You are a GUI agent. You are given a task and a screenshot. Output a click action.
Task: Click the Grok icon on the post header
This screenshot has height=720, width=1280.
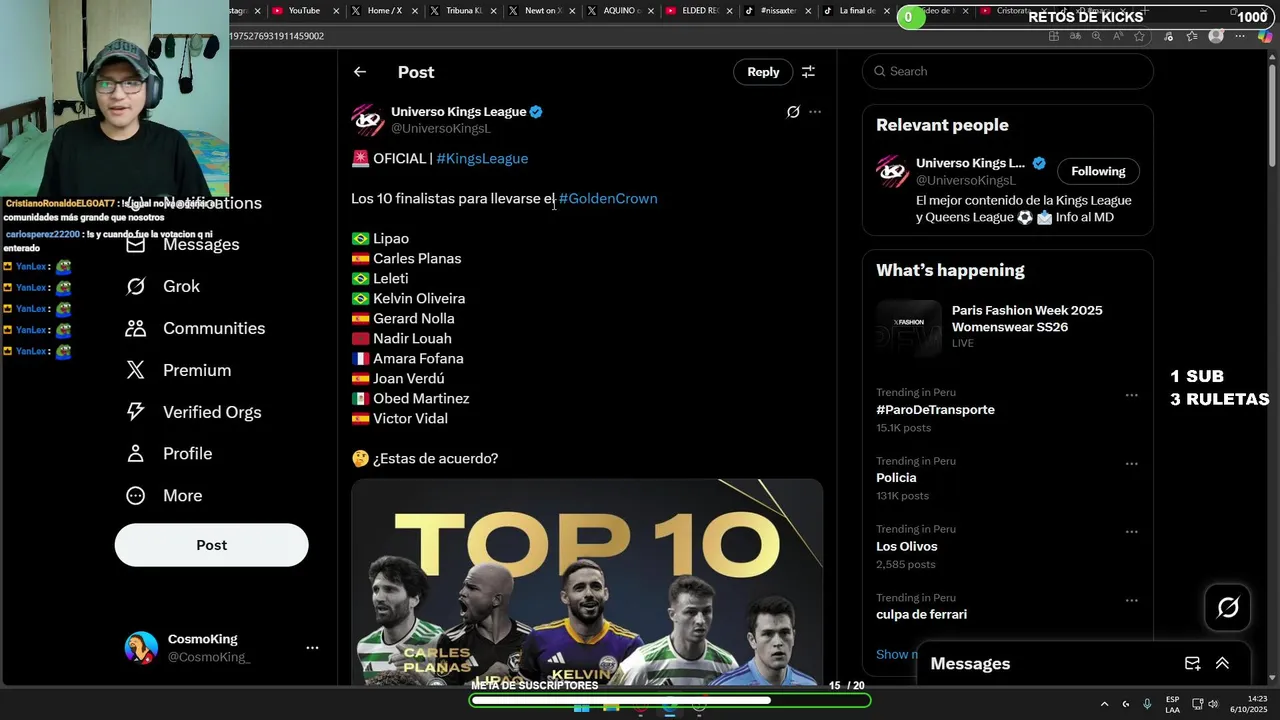[x=793, y=112]
